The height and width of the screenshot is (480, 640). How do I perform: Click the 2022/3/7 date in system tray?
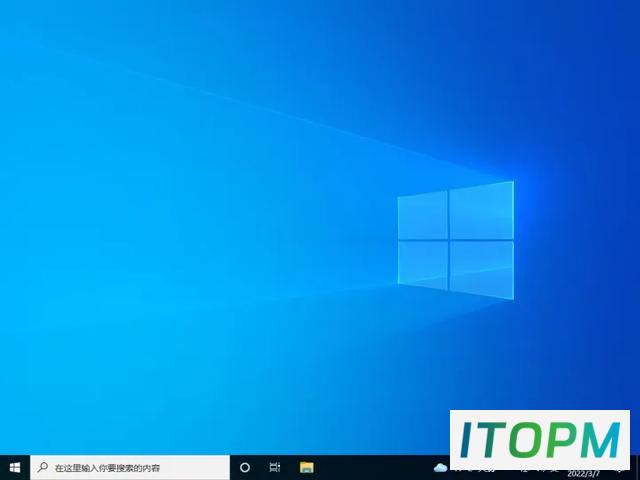click(x=584, y=474)
